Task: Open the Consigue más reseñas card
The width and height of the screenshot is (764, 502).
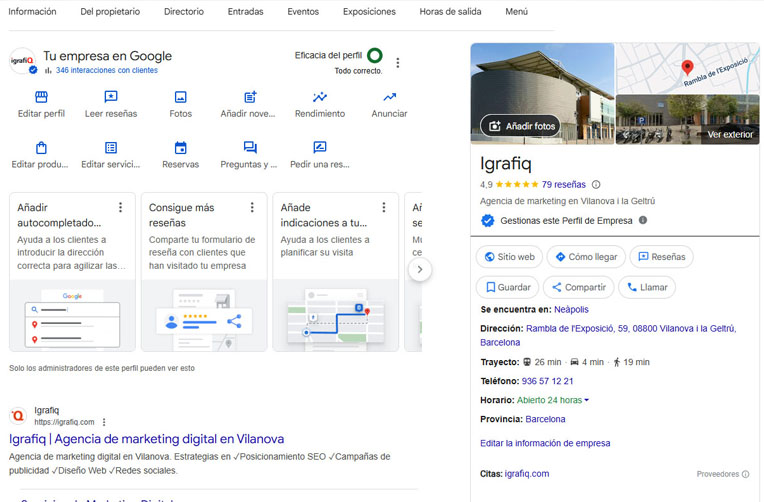Action: click(x=204, y=272)
